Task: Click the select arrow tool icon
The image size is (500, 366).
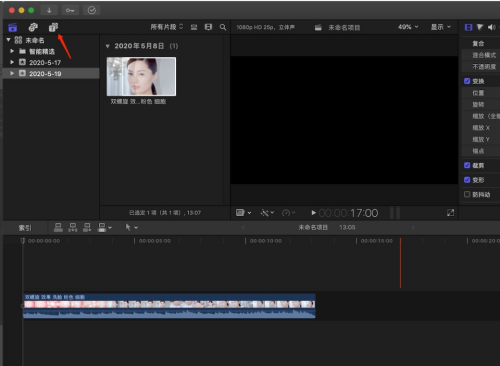Action: (x=128, y=227)
